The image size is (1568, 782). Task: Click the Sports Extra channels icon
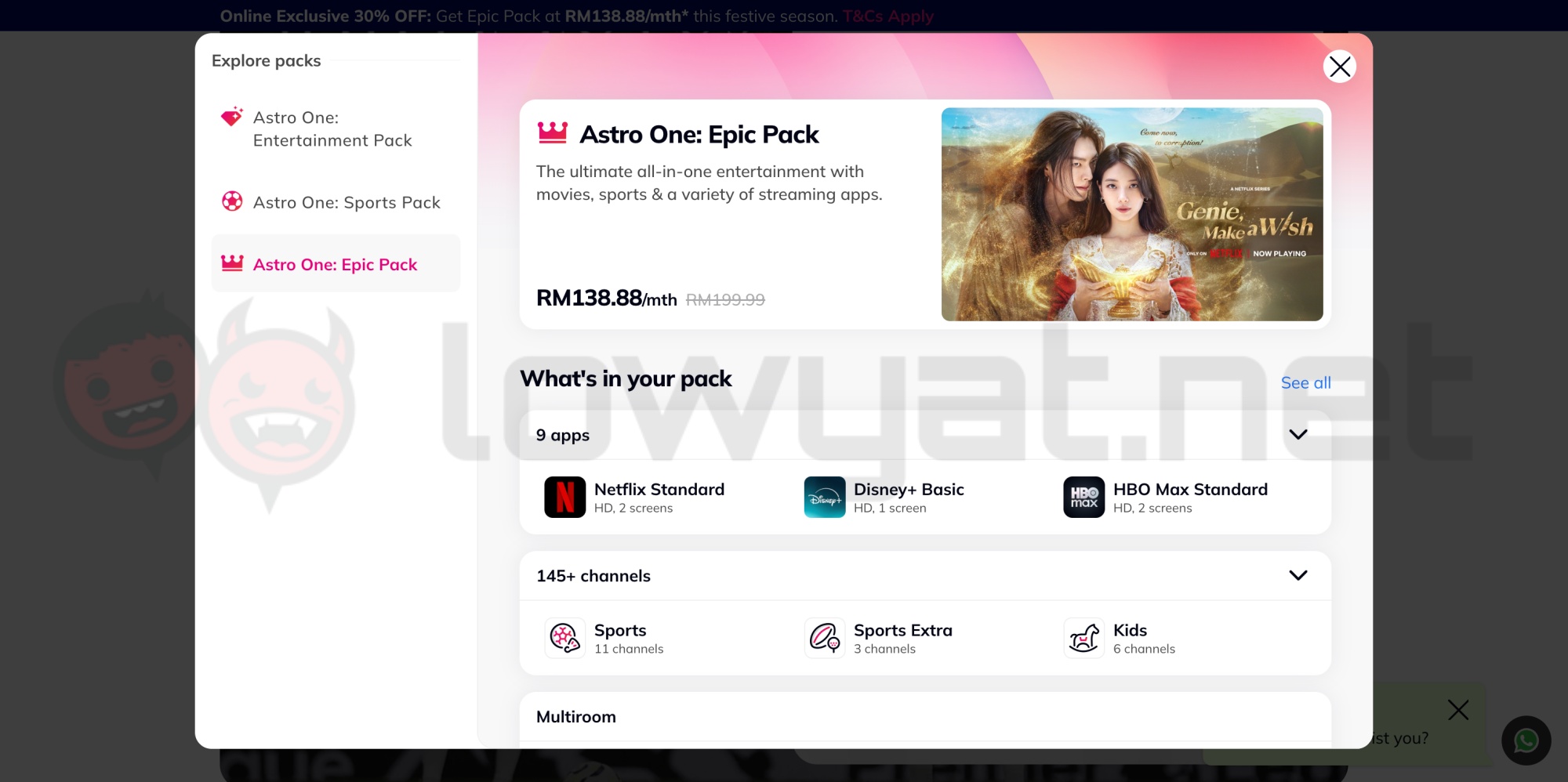825,638
